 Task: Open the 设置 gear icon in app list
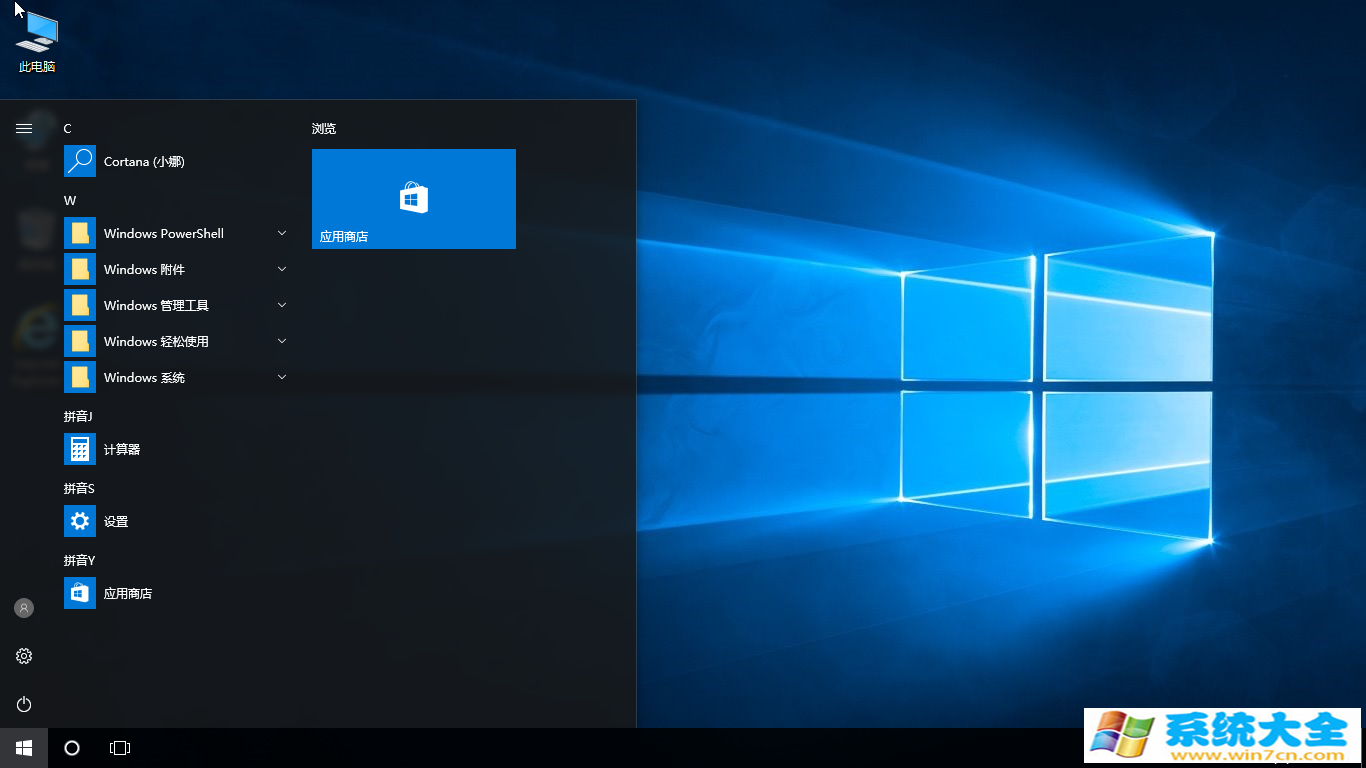point(80,521)
